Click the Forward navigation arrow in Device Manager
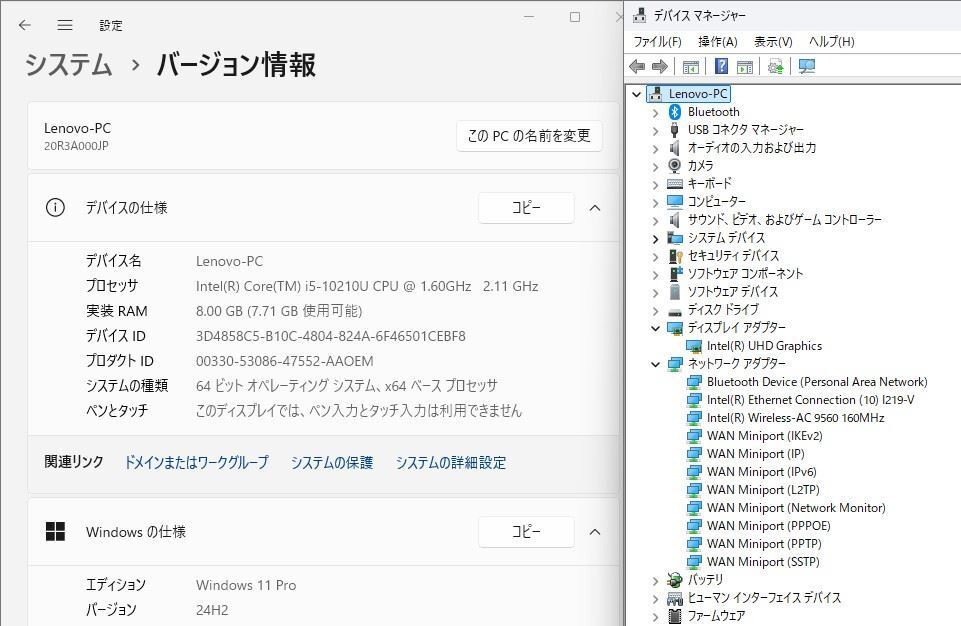The image size is (961, 626). (660, 67)
